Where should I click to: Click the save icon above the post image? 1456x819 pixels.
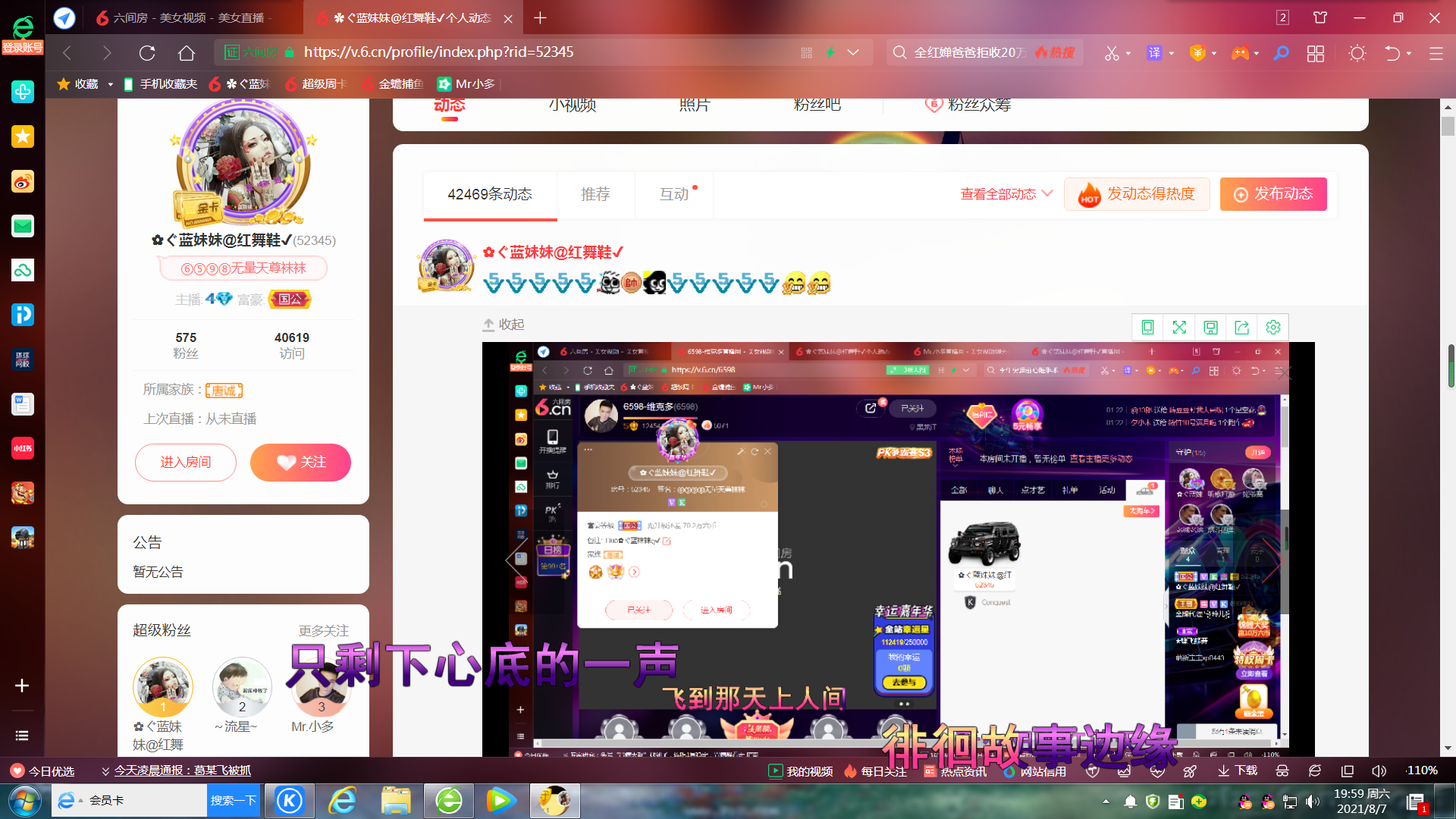pyautogui.click(x=1210, y=327)
